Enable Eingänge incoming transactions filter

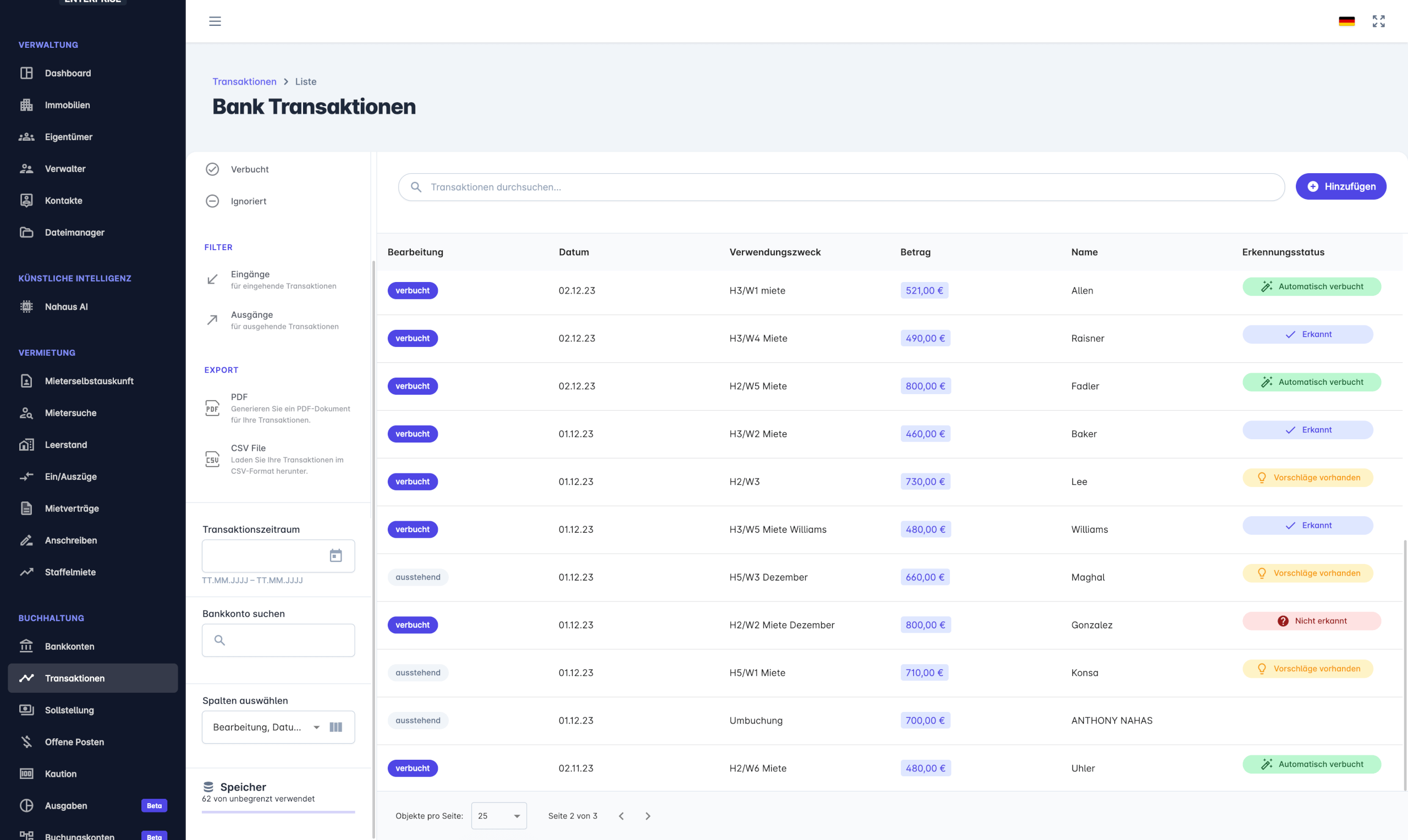tap(278, 280)
